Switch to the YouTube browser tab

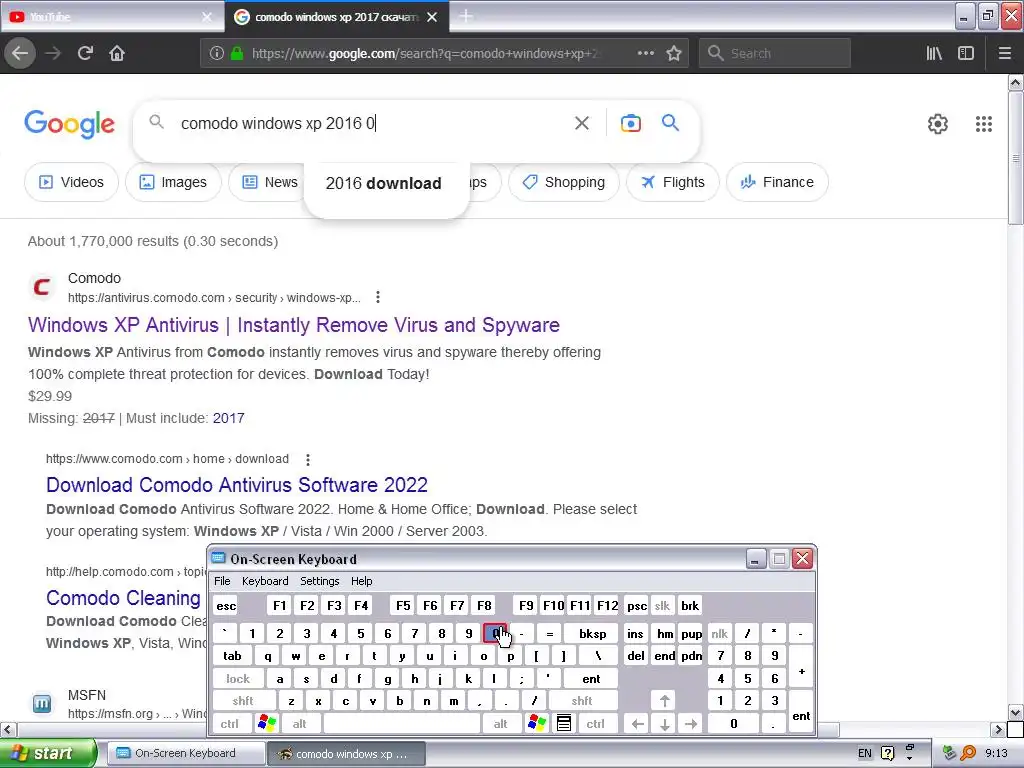[x=111, y=16]
